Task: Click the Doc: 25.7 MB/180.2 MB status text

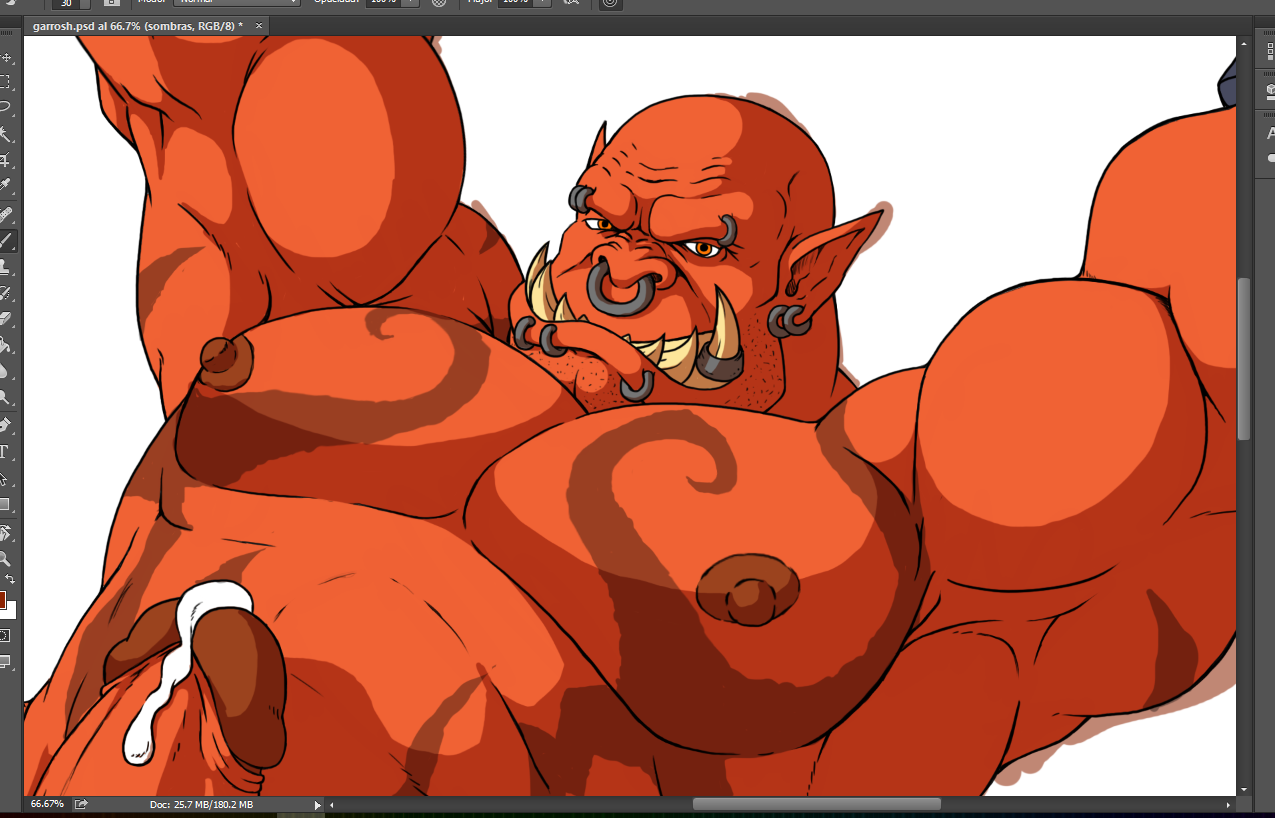Action: point(201,804)
